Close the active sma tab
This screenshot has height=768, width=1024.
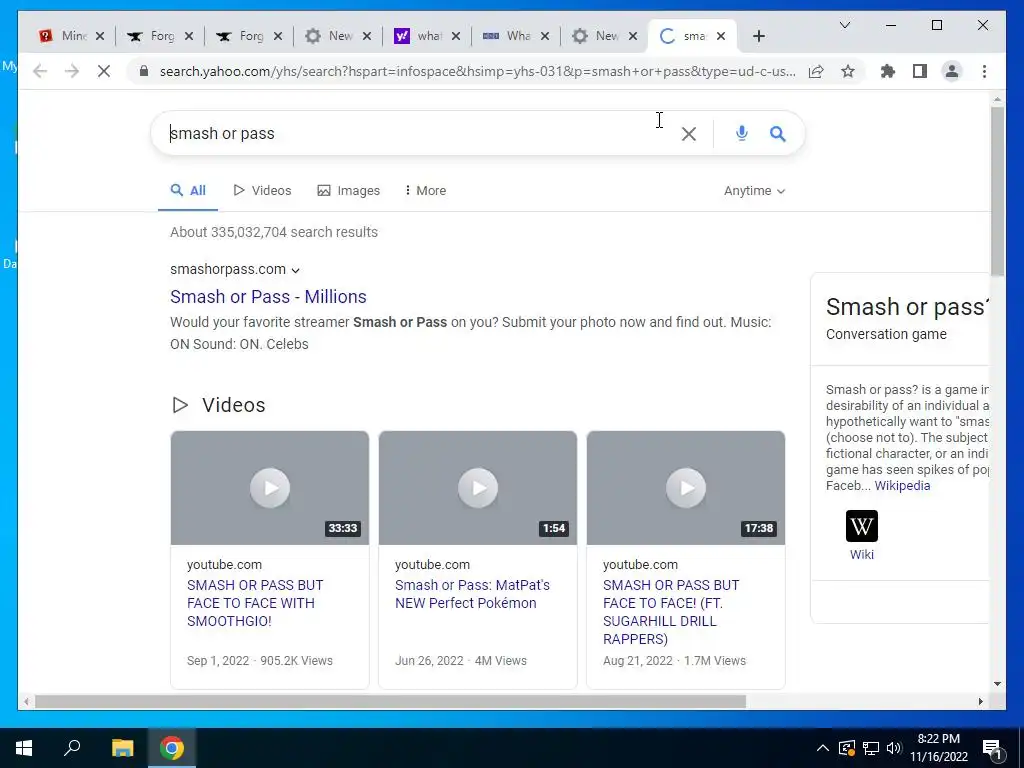click(721, 36)
